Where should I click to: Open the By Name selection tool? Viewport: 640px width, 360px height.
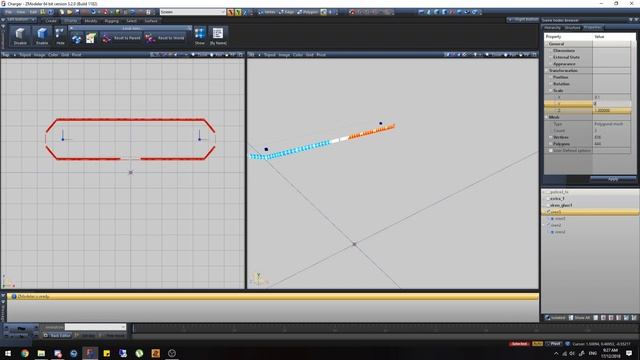(x=218, y=36)
